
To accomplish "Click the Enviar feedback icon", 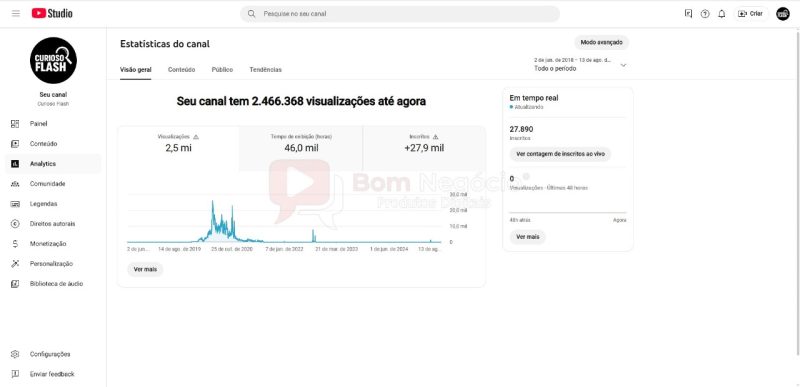I will [15, 374].
